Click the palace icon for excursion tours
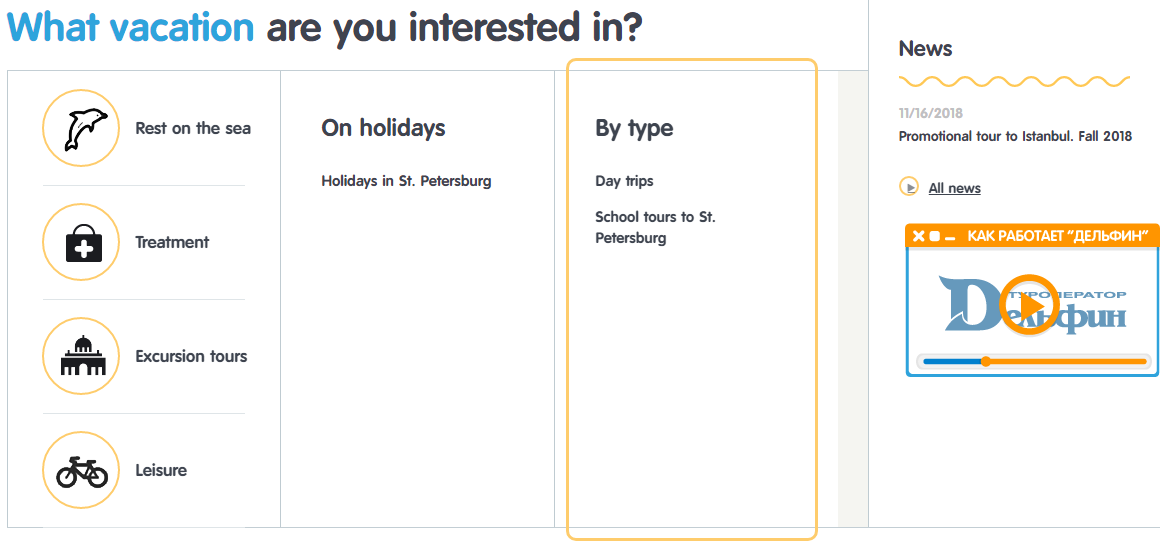This screenshot has width=1160, height=542. point(81,356)
